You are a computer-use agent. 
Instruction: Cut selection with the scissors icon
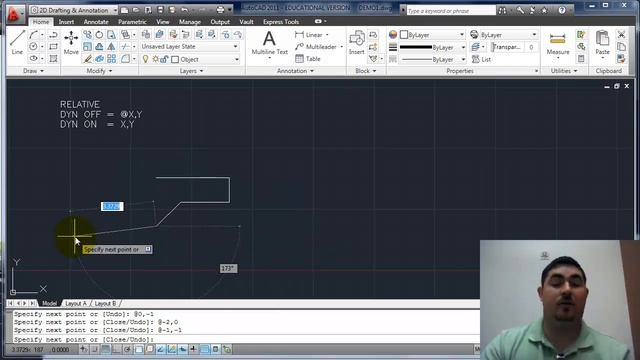click(621, 35)
